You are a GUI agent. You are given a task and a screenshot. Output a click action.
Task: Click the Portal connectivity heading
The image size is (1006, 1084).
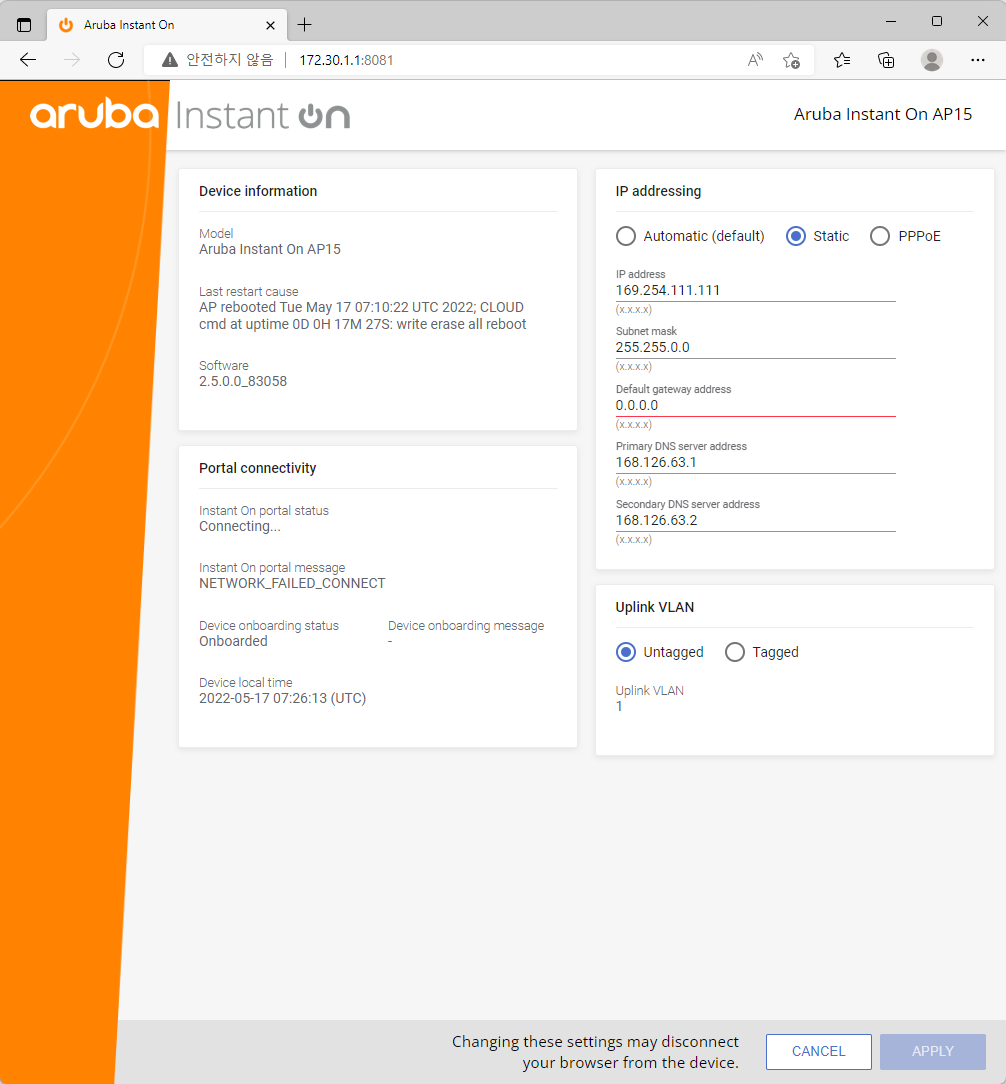257,469
